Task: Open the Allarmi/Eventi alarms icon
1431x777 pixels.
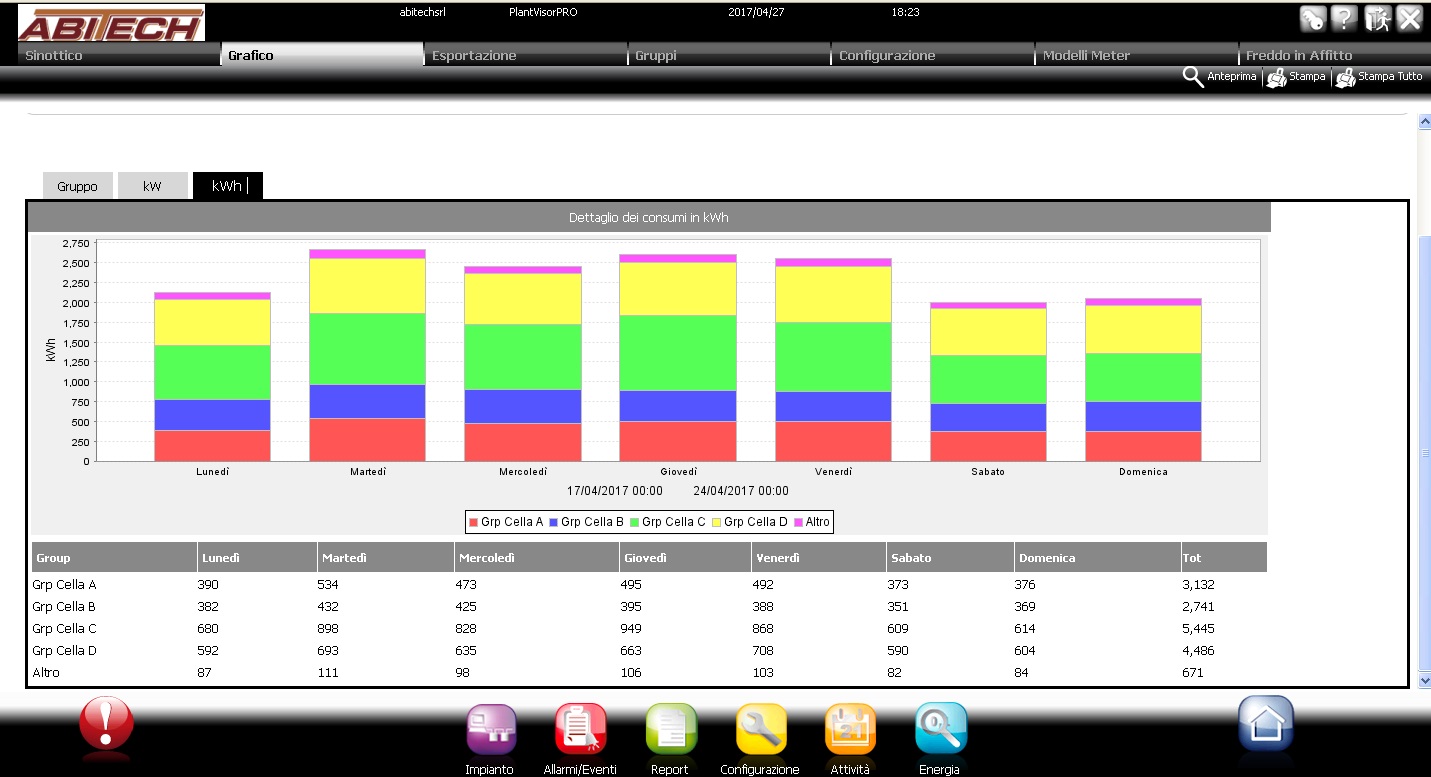Action: tap(580, 730)
